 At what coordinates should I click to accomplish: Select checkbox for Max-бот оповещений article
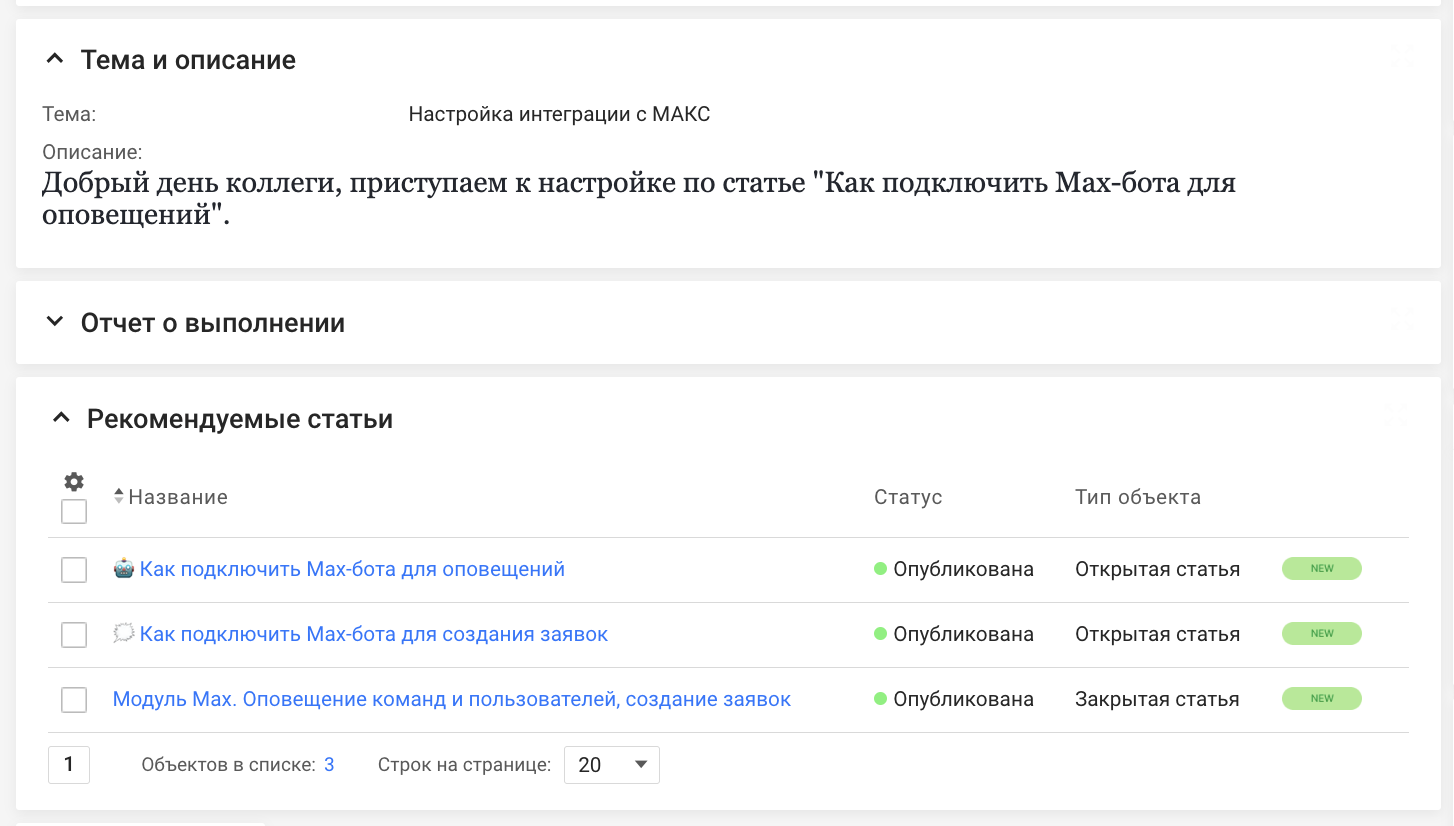coord(74,570)
